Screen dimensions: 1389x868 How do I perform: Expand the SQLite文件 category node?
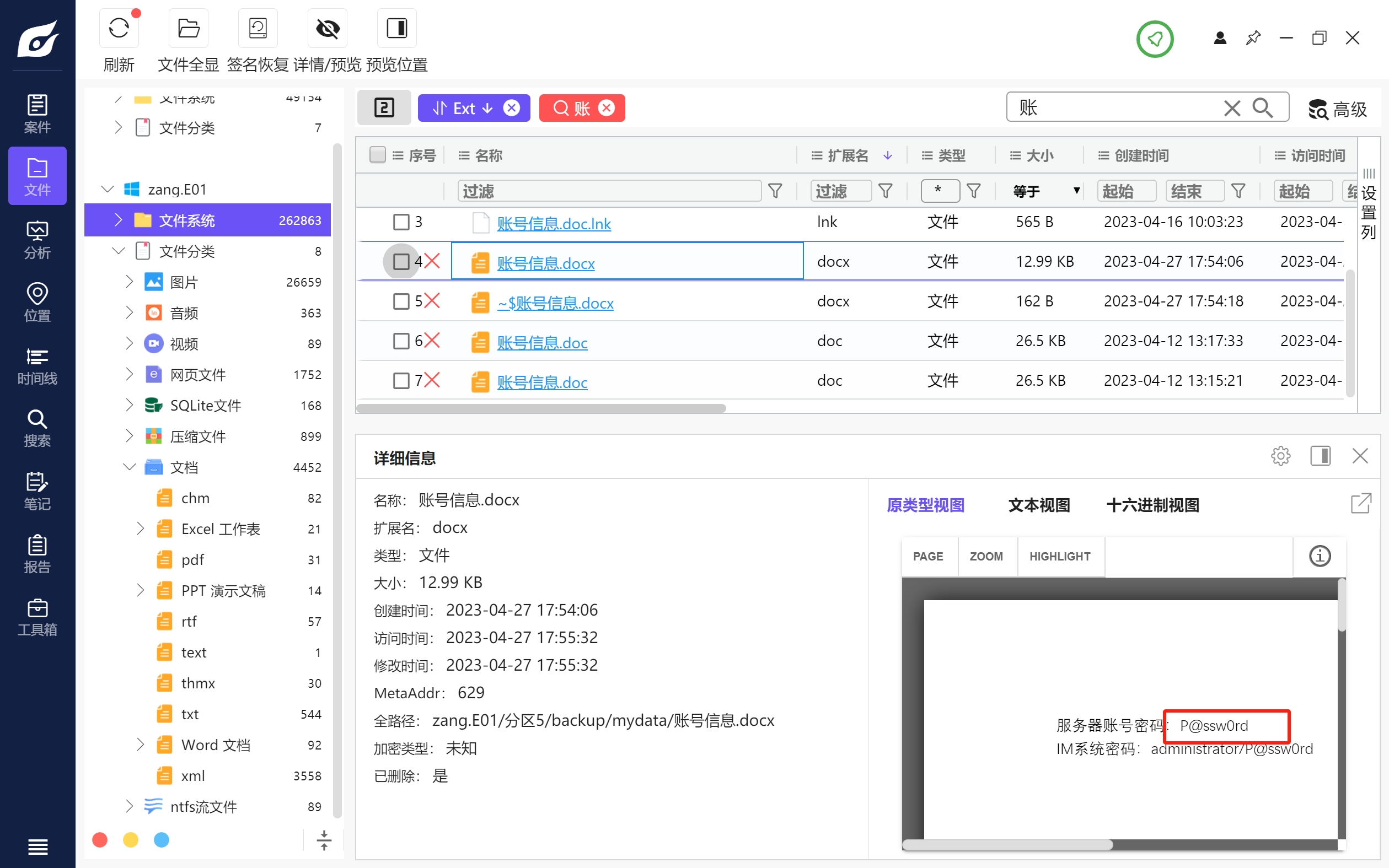click(x=129, y=405)
